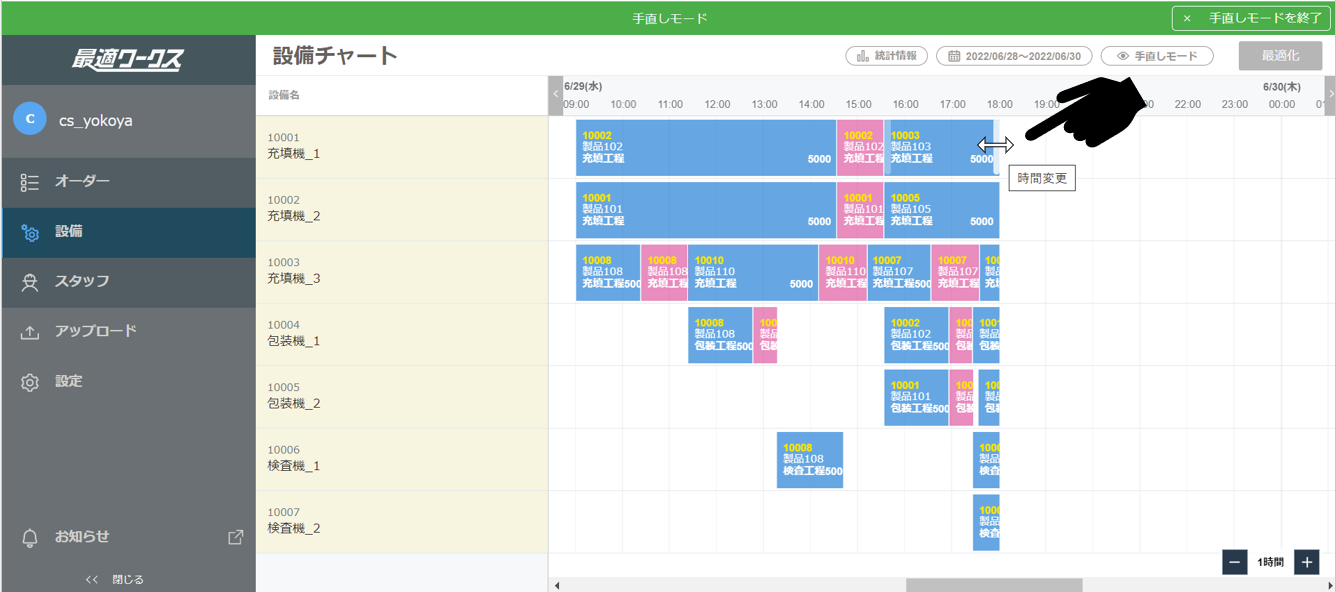Viewport: 1336px width, 592px height.
Task: Open お知らせ notifications link
Action: [82, 537]
